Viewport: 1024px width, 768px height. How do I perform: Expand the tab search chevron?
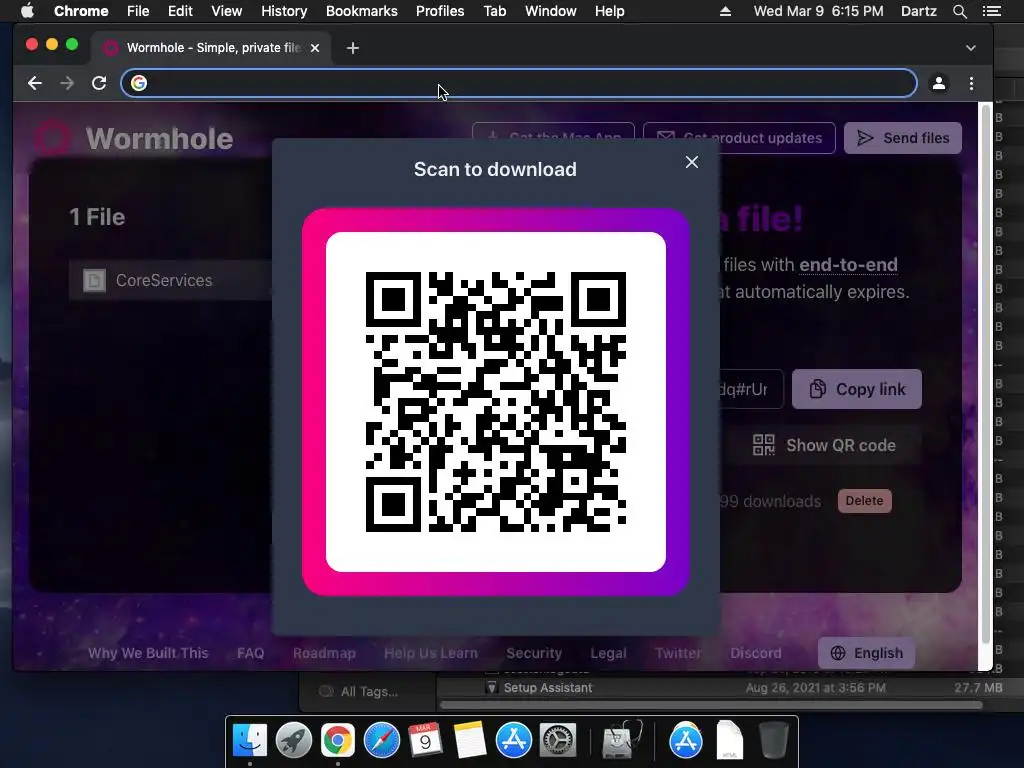click(970, 48)
